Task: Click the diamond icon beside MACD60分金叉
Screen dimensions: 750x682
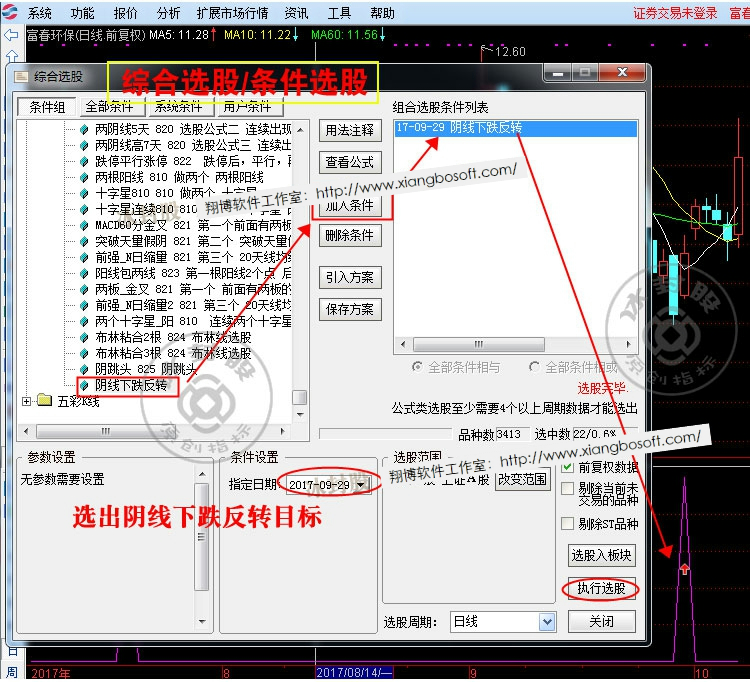Action: 84,225
